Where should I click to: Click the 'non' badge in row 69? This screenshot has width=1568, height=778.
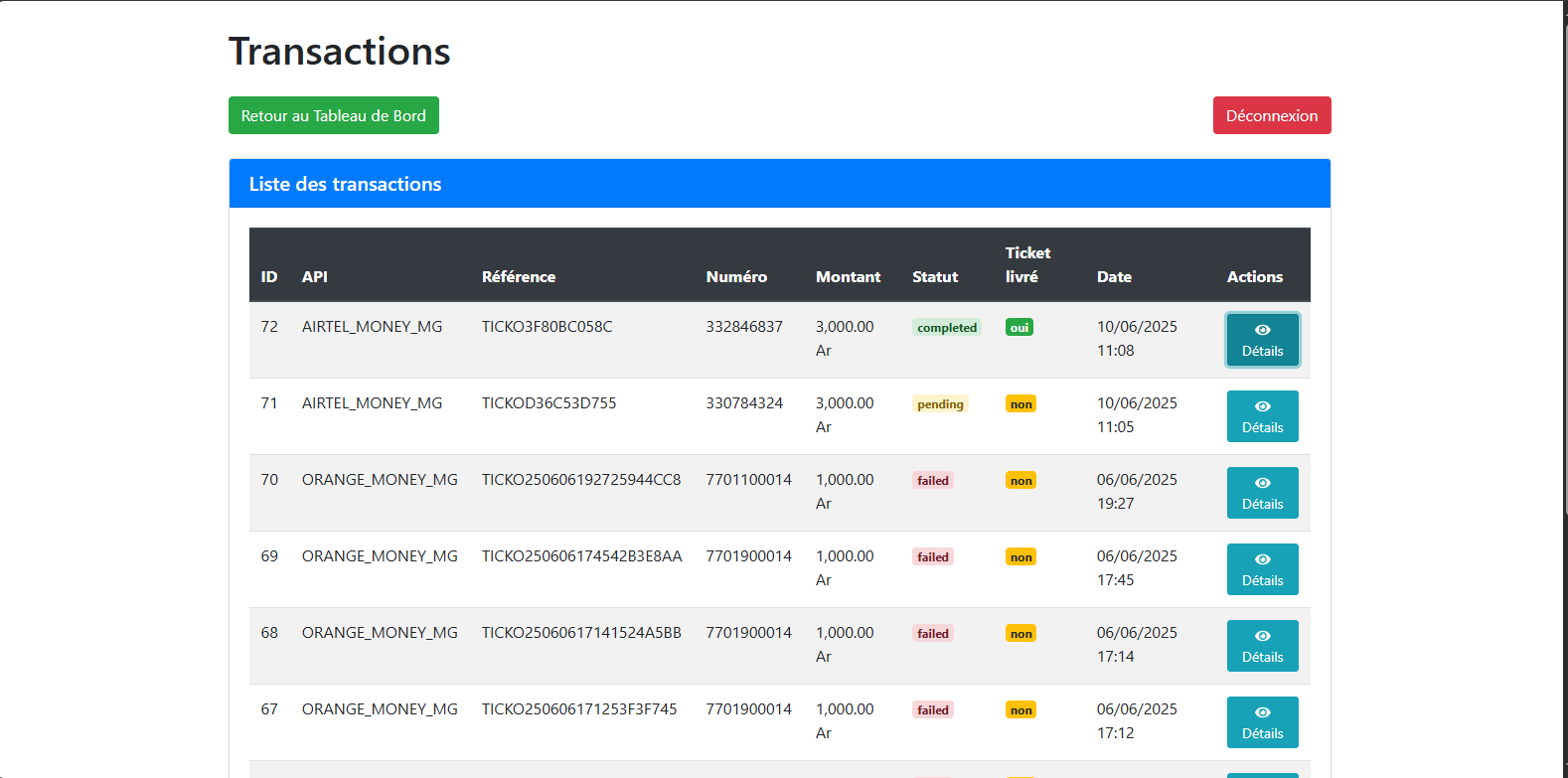pos(1020,557)
